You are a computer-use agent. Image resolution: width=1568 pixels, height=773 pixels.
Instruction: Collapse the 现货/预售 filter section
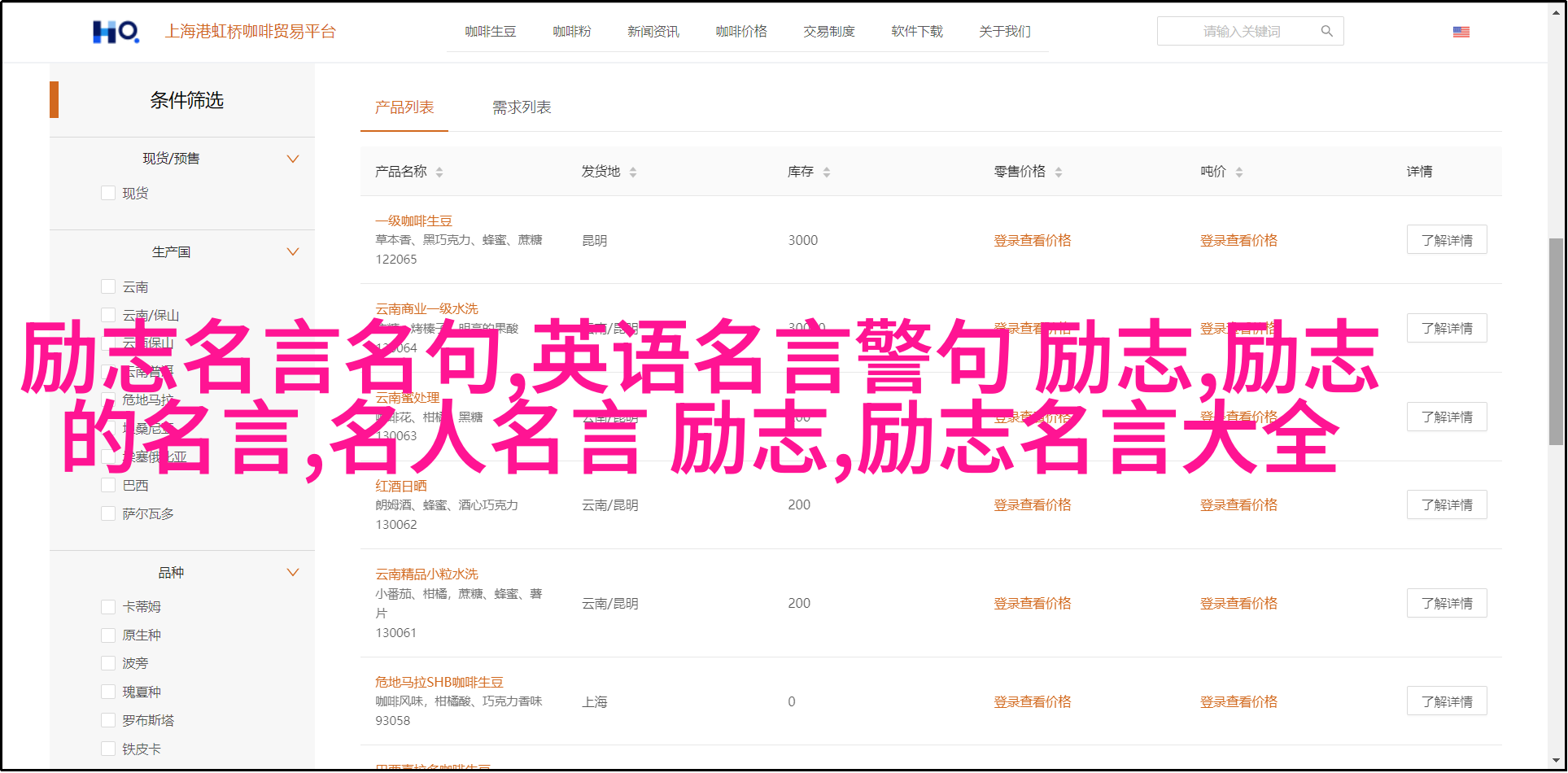tap(293, 159)
